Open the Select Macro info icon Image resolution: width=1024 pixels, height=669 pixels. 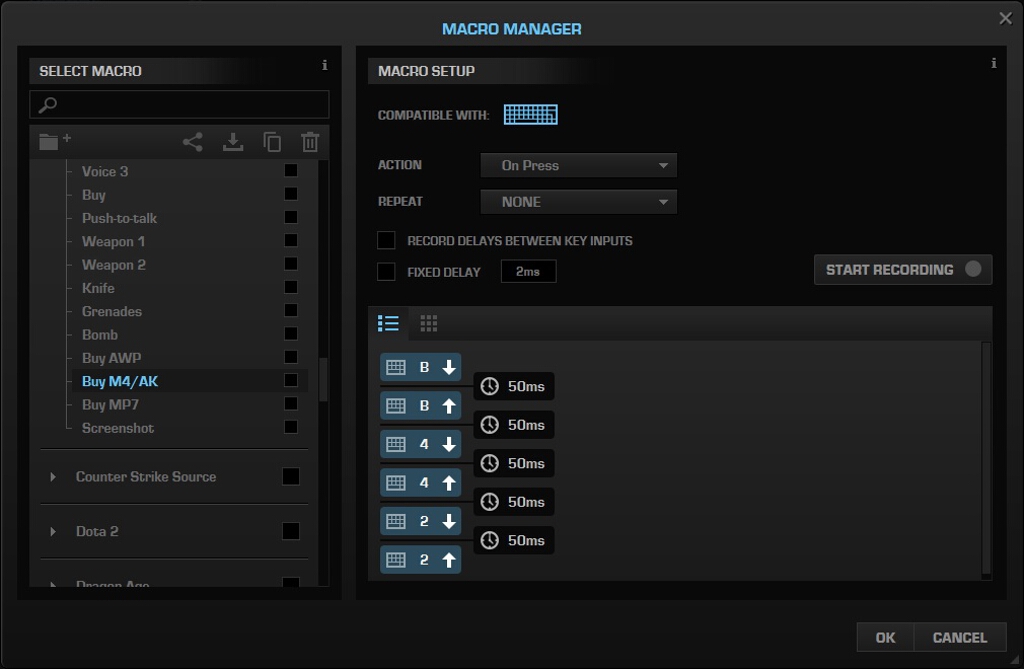tap(324, 66)
